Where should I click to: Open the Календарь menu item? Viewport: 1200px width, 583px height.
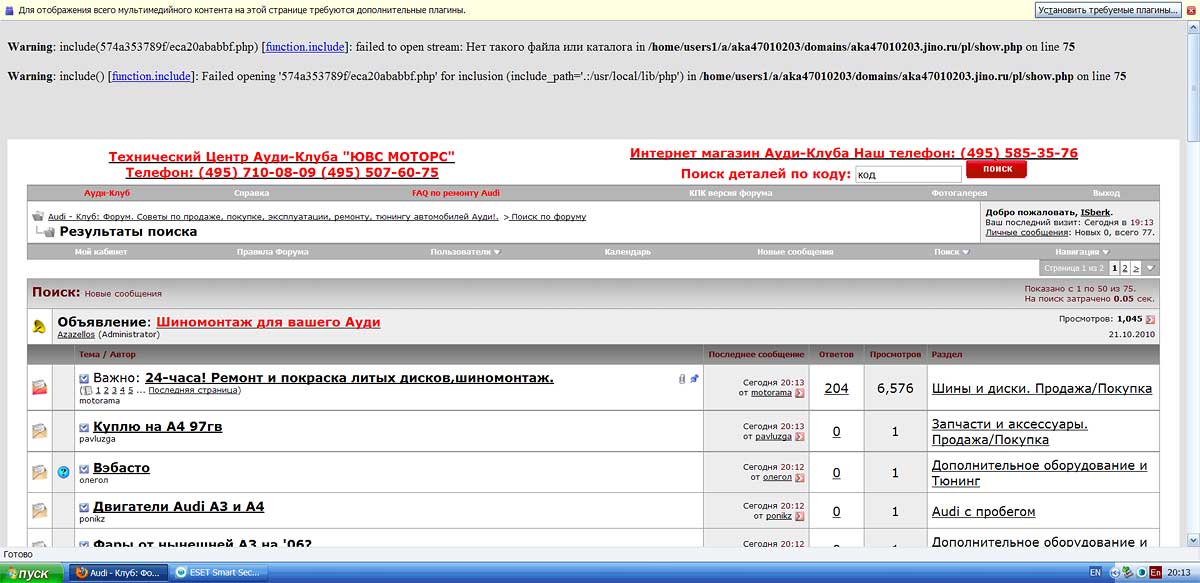point(628,252)
